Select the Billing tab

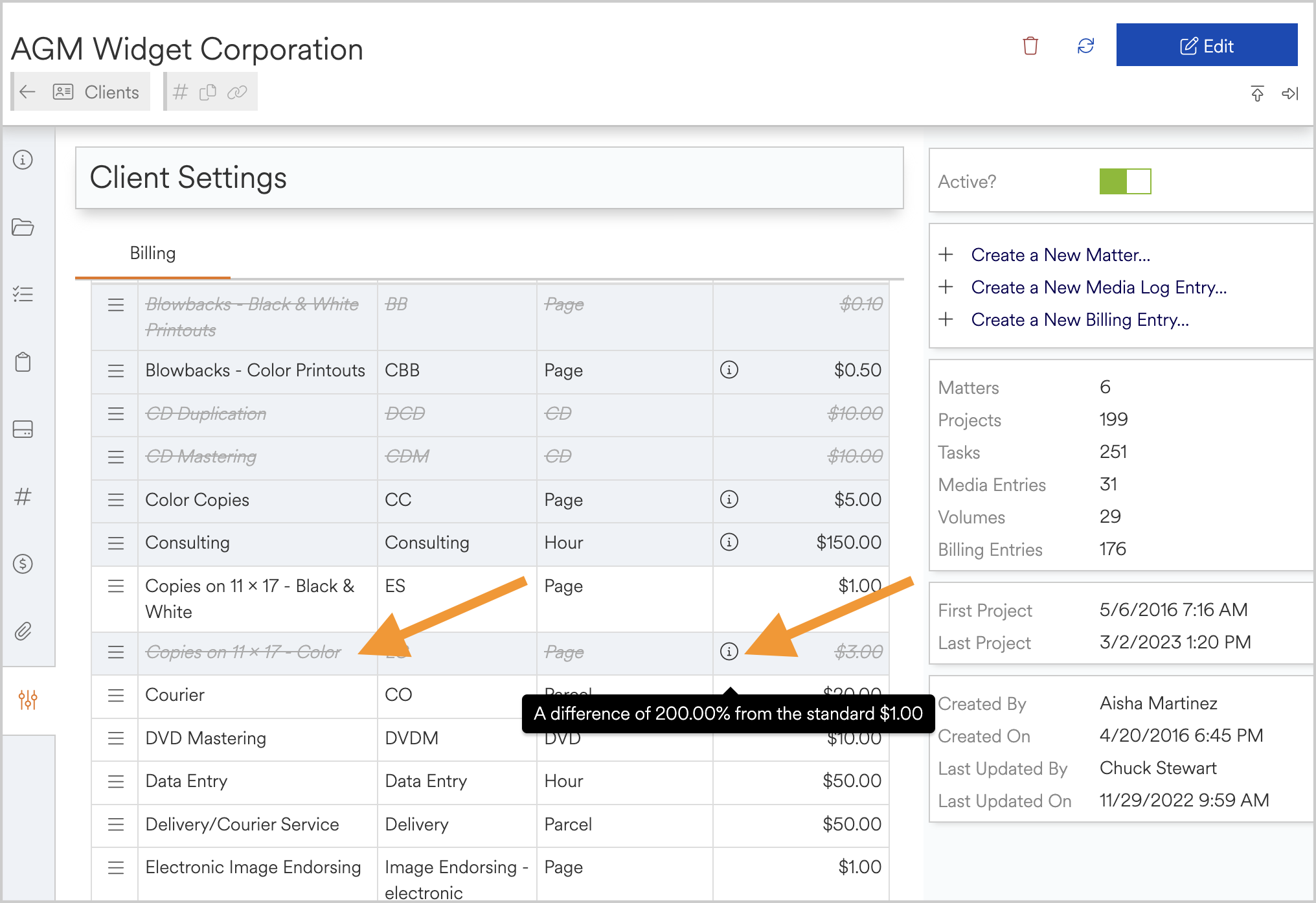[x=153, y=253]
